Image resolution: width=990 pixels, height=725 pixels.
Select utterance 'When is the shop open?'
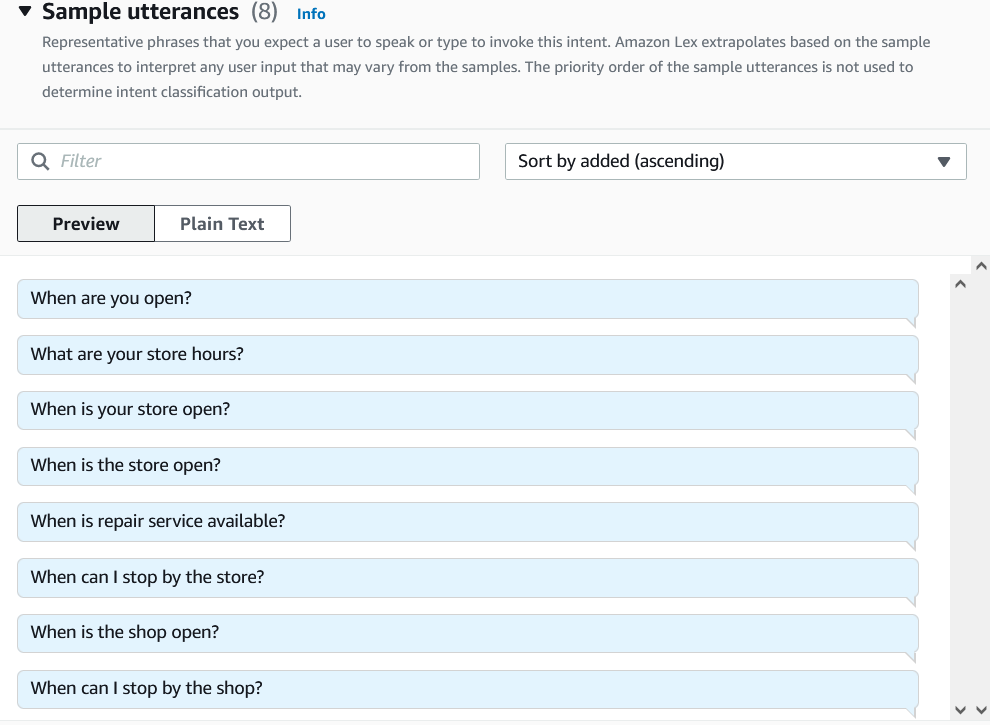tap(467, 633)
